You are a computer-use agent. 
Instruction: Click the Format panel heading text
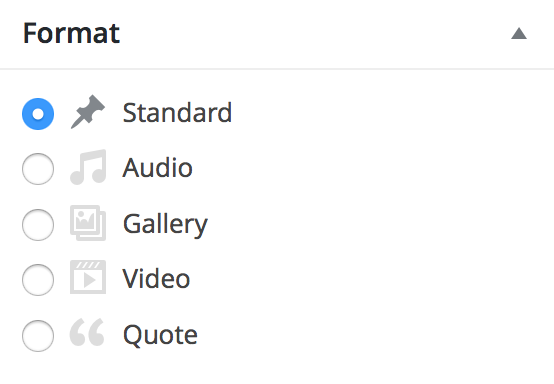71,33
